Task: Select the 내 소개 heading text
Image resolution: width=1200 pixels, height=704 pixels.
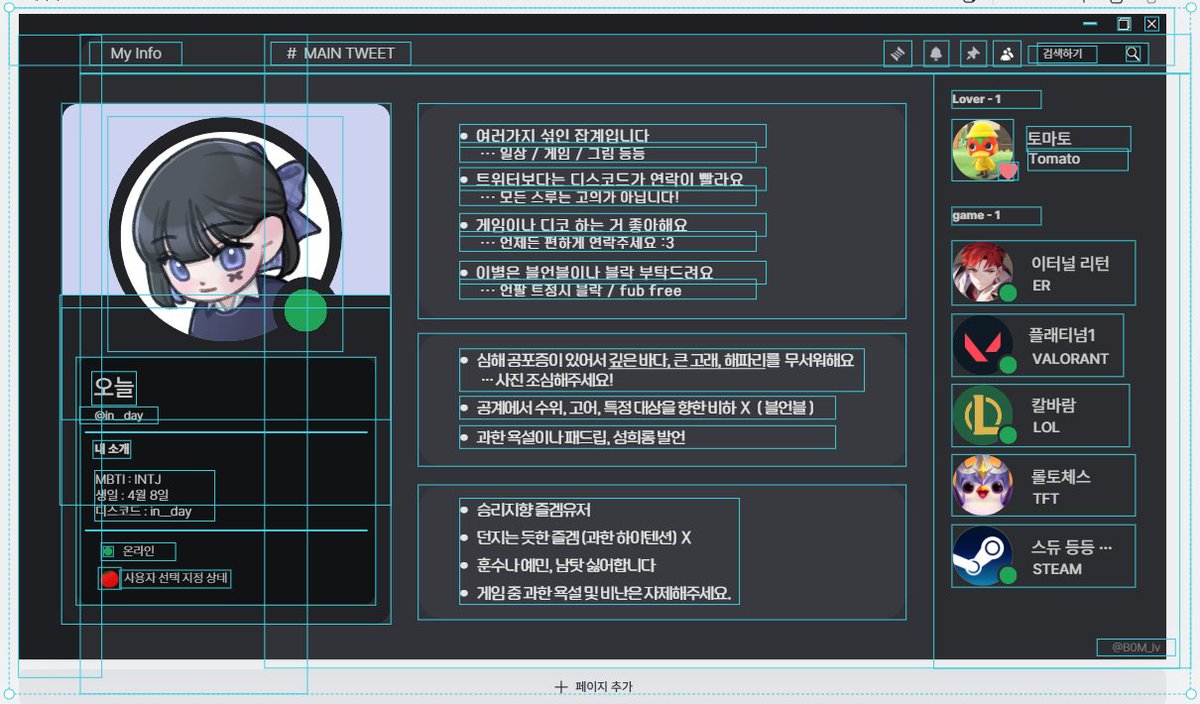Action: coord(112,449)
